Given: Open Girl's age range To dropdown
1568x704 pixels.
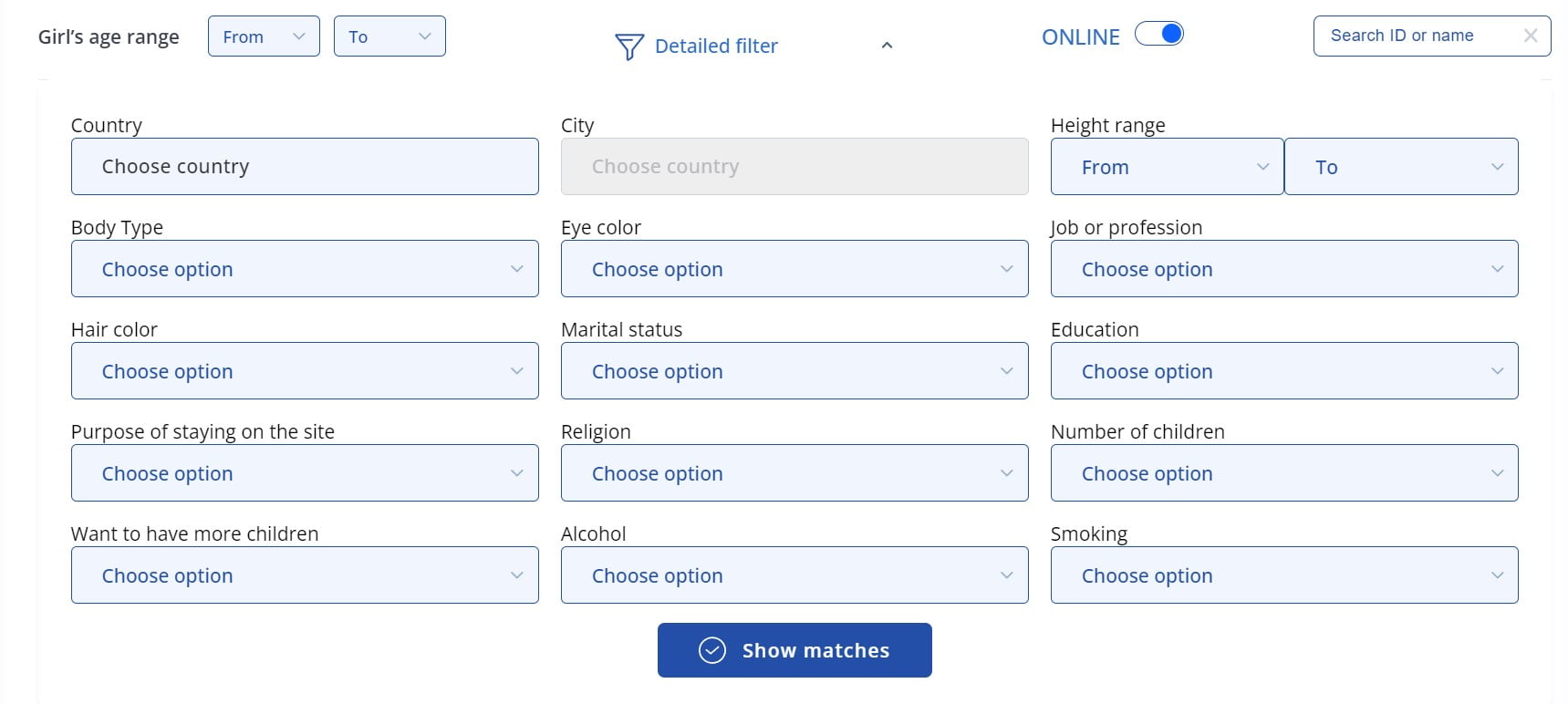Looking at the screenshot, I should point(389,36).
